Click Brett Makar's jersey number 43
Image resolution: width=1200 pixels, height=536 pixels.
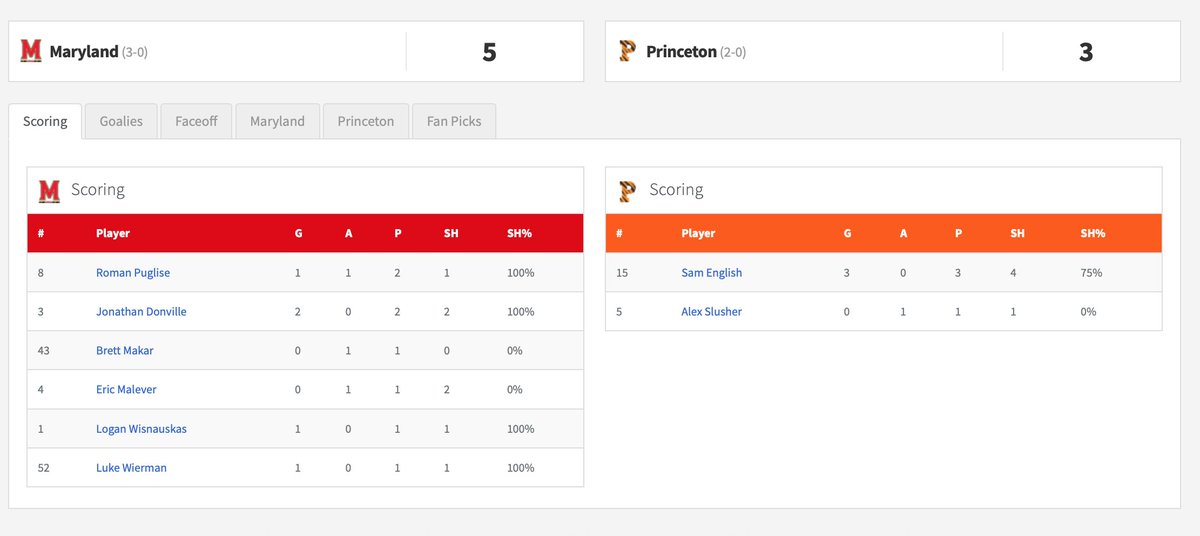point(43,351)
